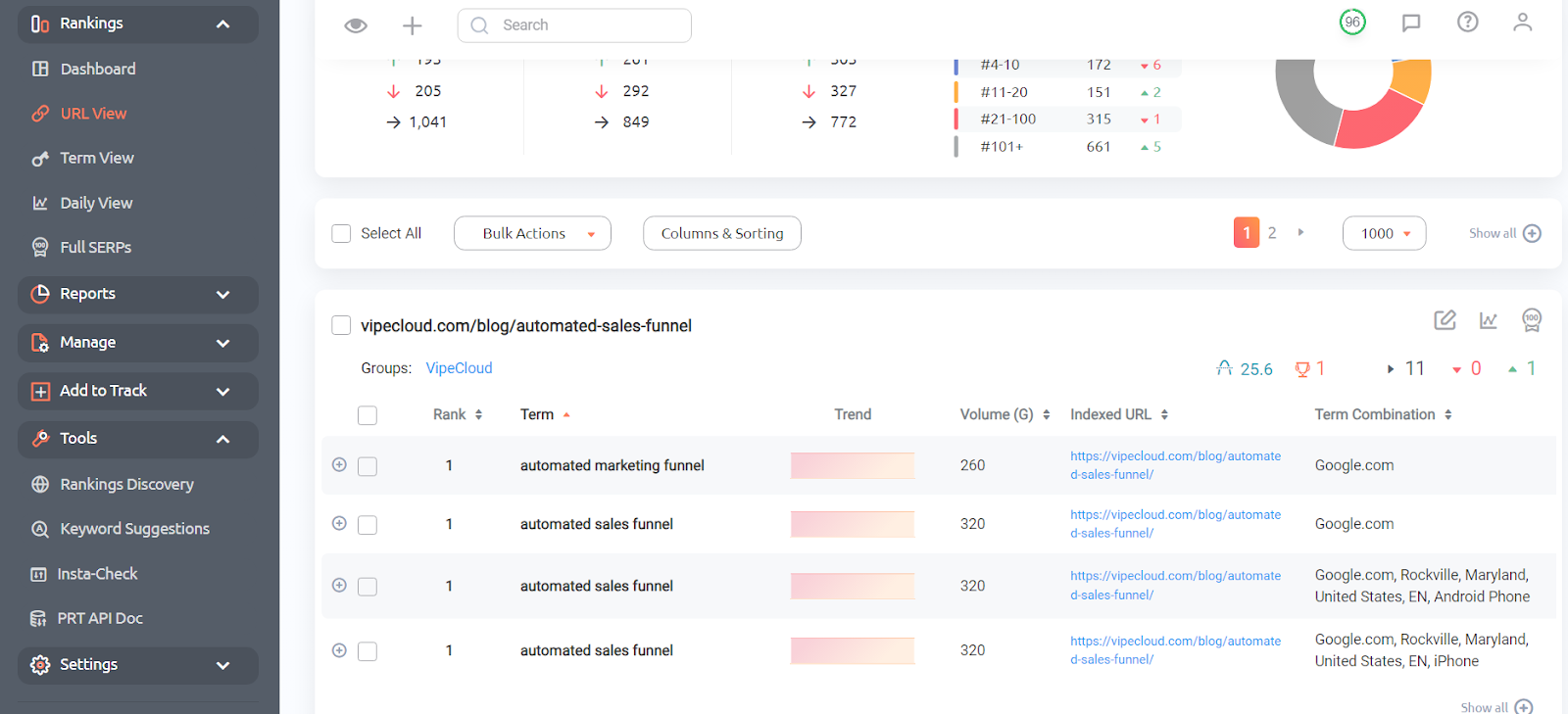Tick the Select All checkbox
This screenshot has width=1568, height=714.
(x=341, y=233)
